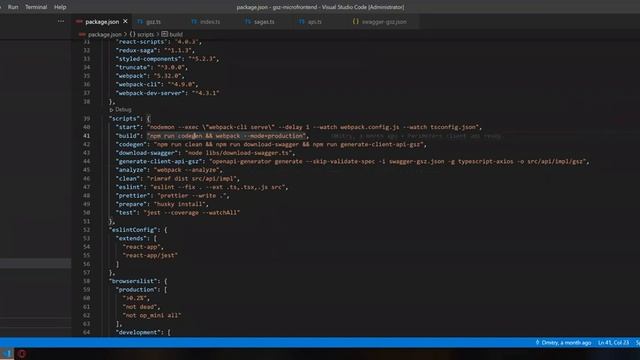This screenshot has width=640, height=360.
Task: Click the "download-swagger" script key
Action: coord(147,153)
